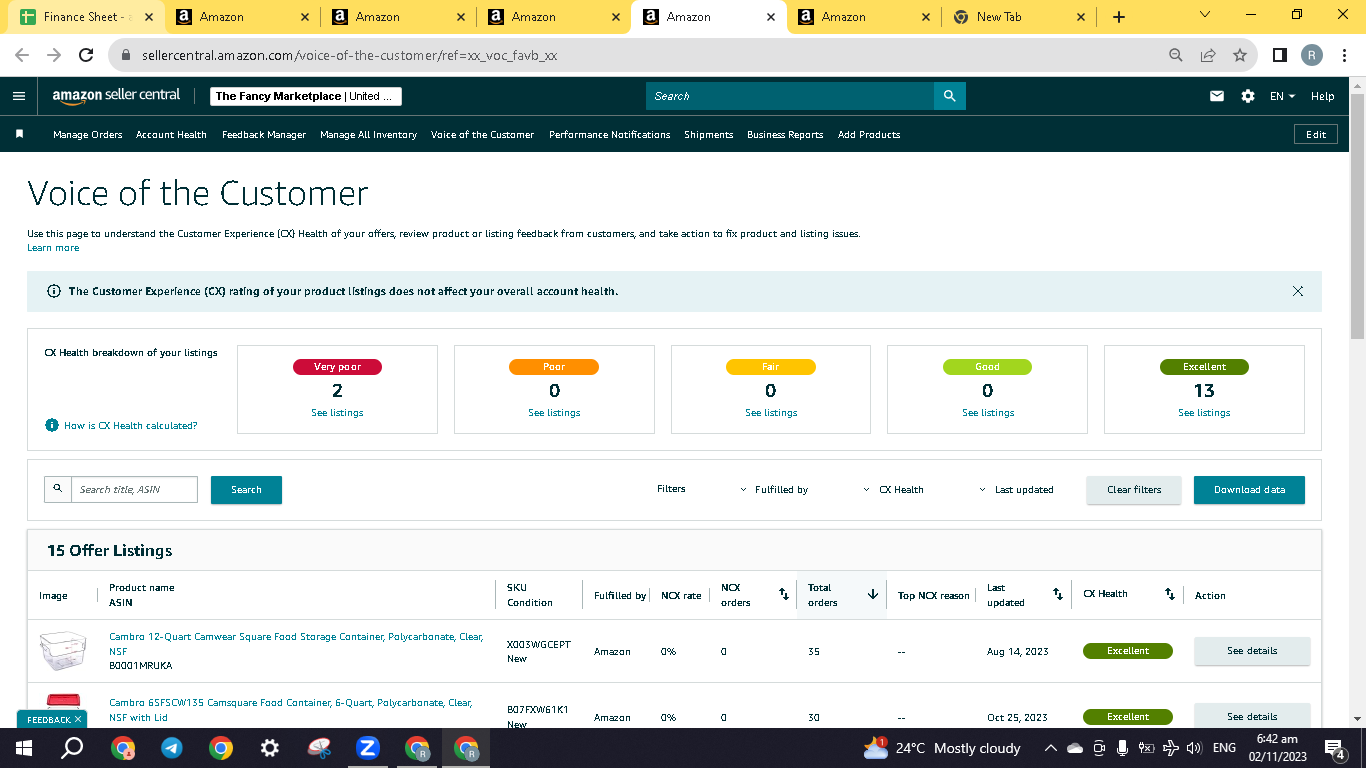Open Manage All Inventory in navigation

(368, 134)
